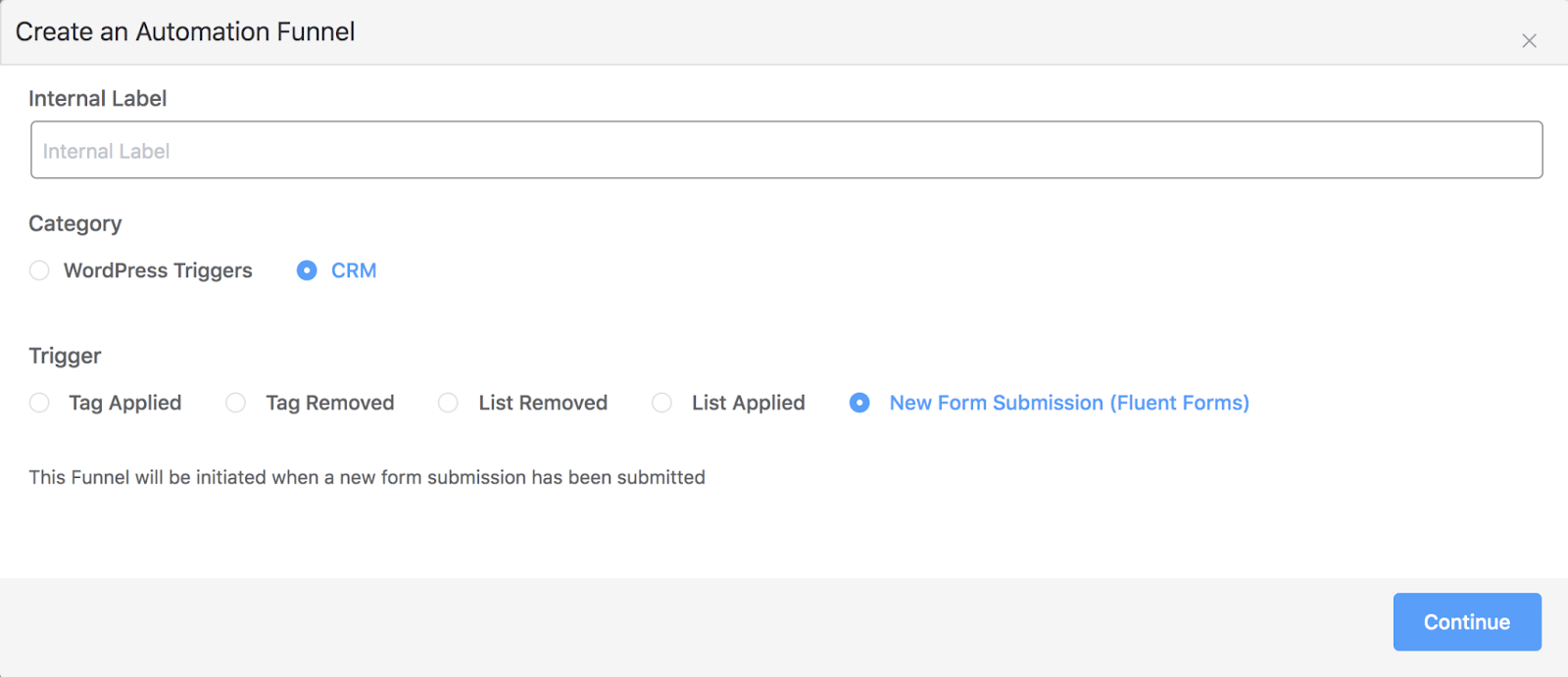Viewport: 1568px width, 677px height.
Task: Click the blue CRM label text
Action: coord(354,270)
